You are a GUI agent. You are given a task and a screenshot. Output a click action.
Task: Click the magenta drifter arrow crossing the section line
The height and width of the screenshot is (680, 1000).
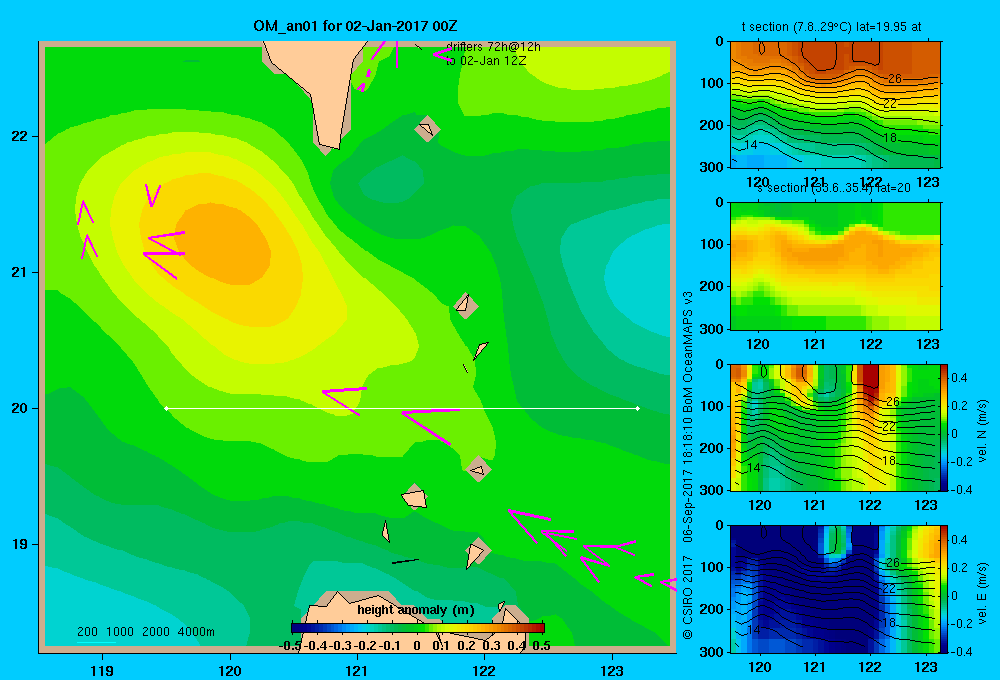coord(429,425)
